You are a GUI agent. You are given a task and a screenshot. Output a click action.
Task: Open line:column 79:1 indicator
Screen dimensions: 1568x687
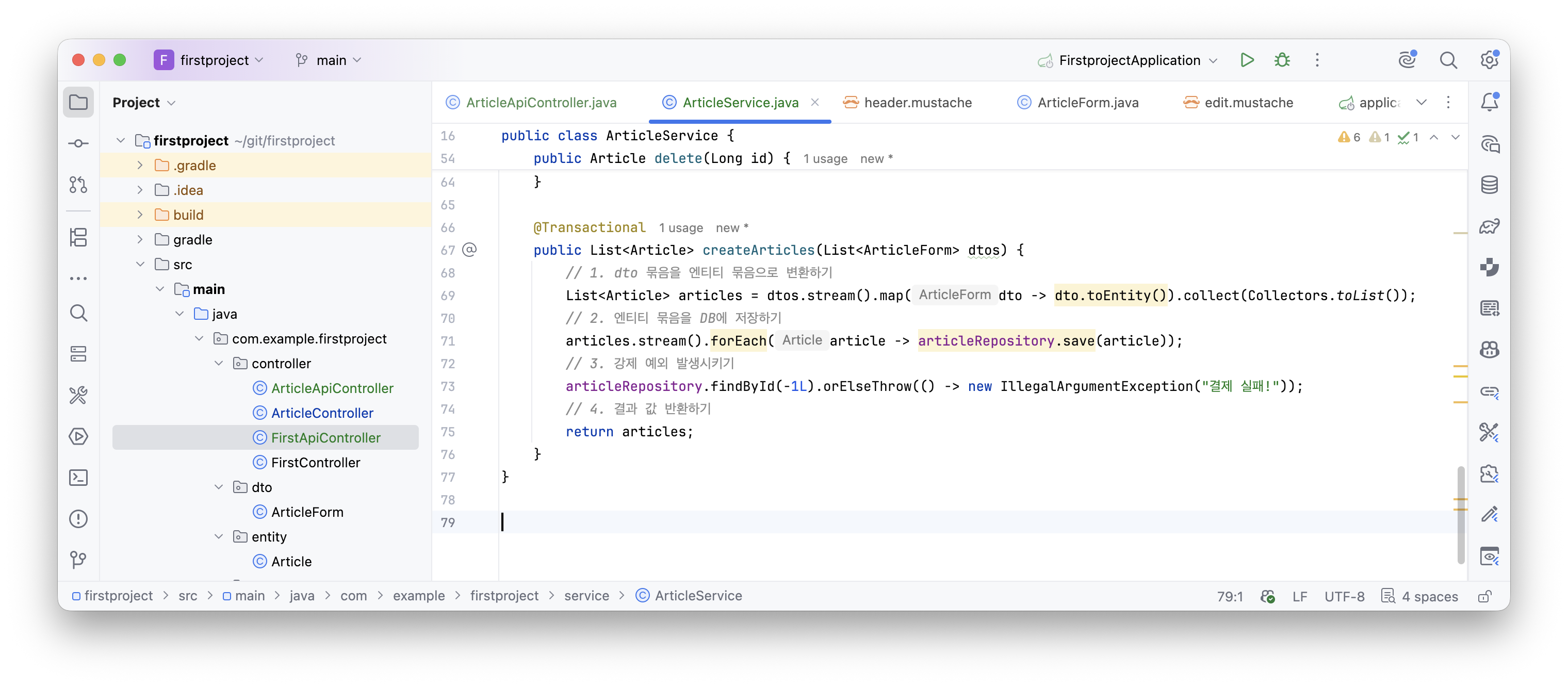pyautogui.click(x=1230, y=596)
